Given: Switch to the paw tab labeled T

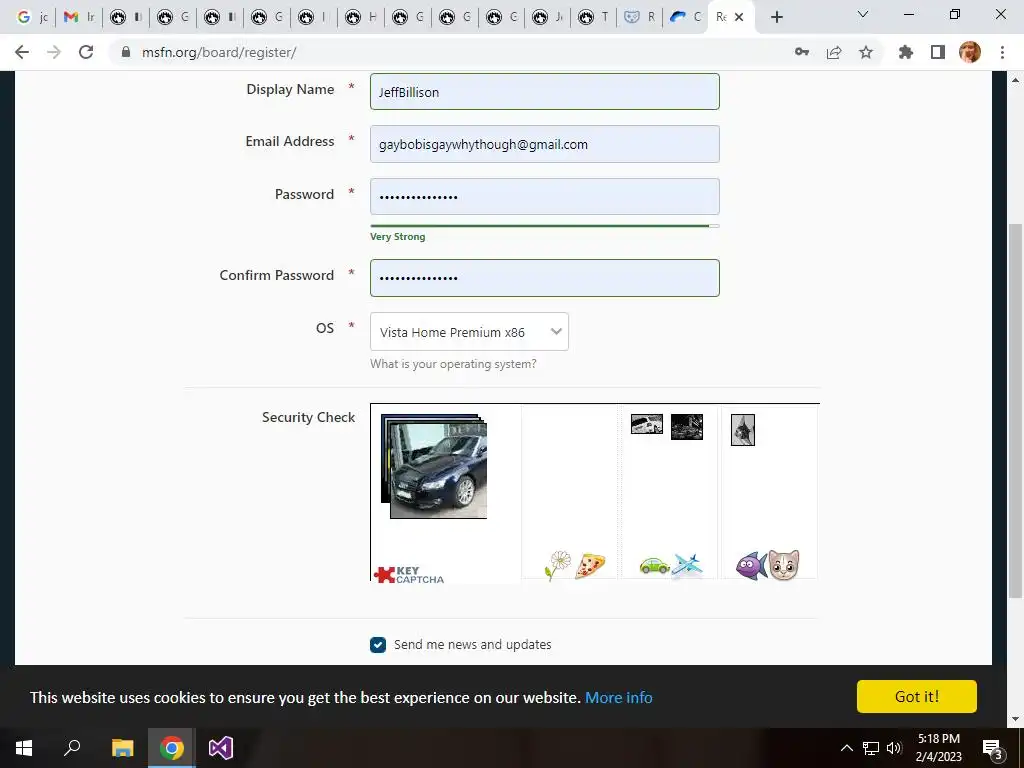Looking at the screenshot, I should [595, 17].
